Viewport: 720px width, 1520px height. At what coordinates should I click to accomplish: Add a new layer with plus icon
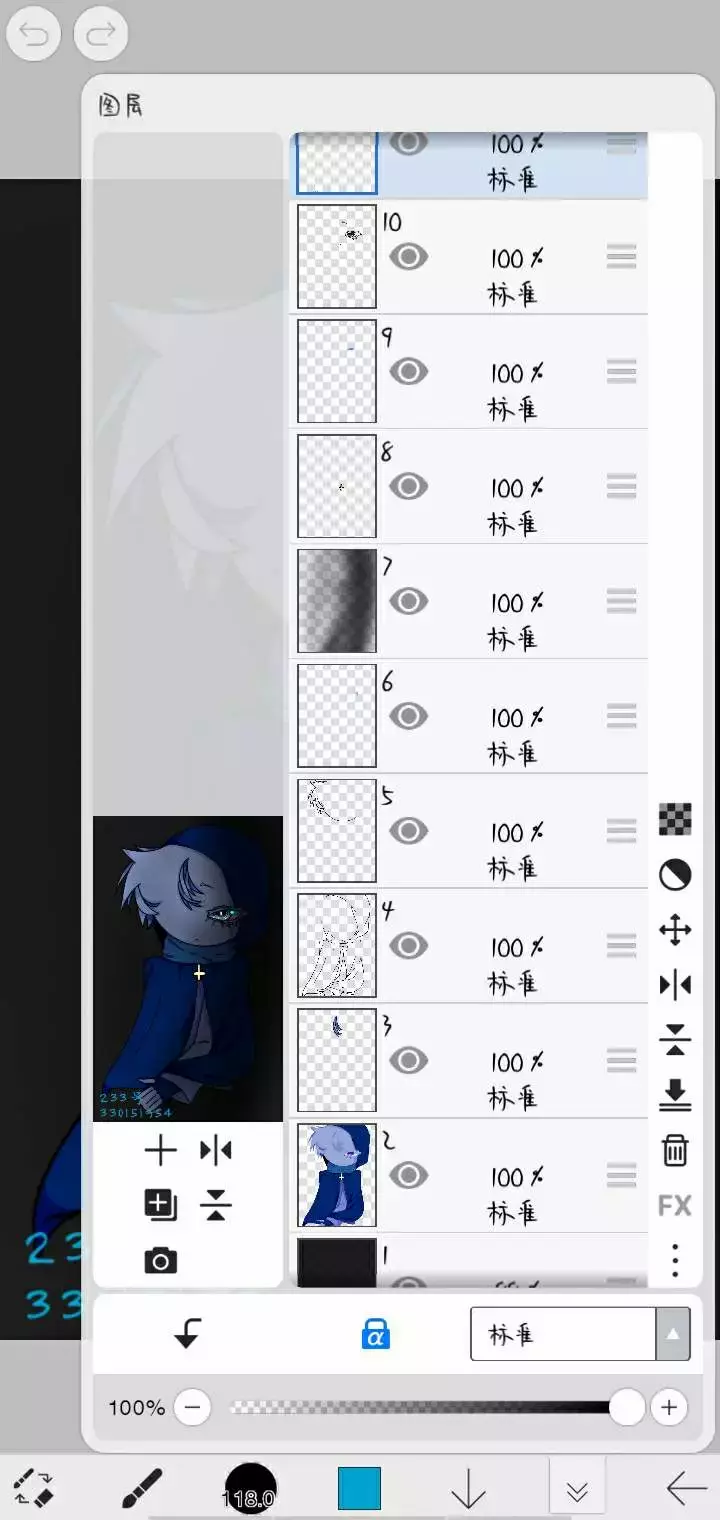tap(160, 1151)
